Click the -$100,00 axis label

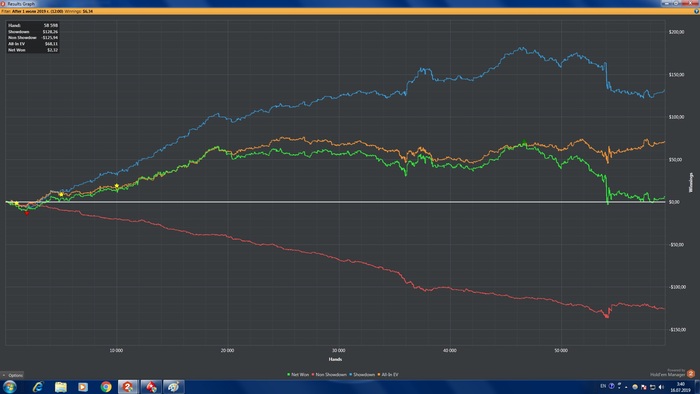[677, 287]
